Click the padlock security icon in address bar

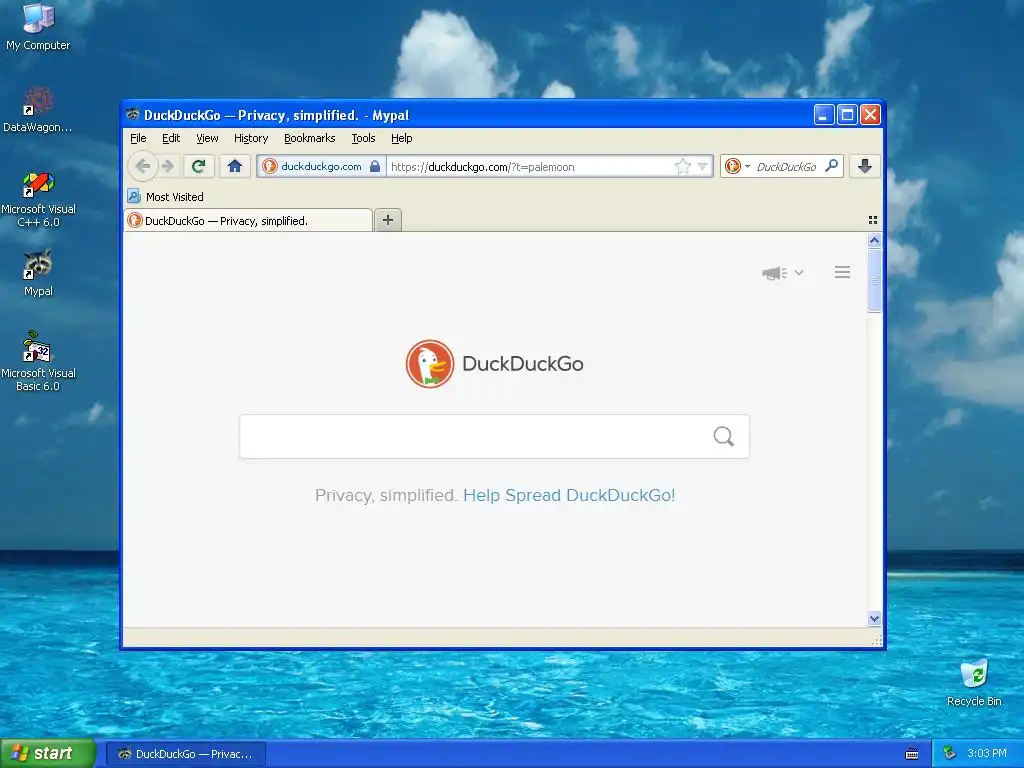(x=375, y=167)
